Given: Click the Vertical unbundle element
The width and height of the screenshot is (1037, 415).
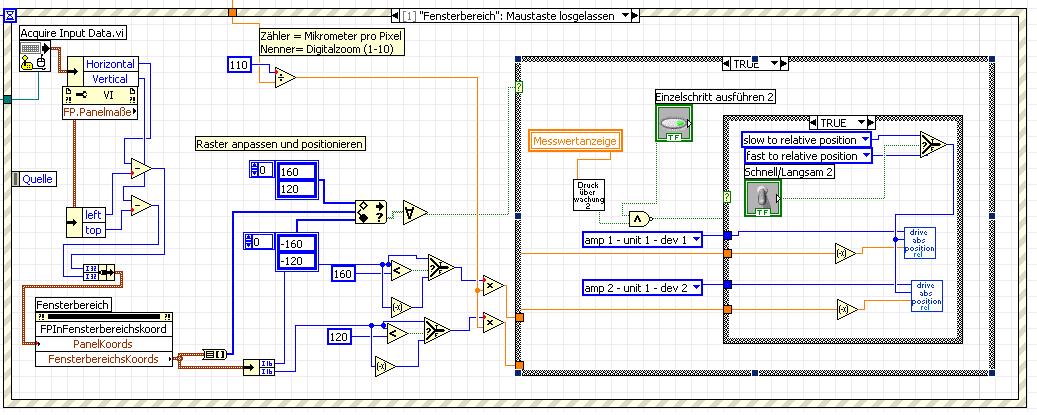Looking at the screenshot, I should click(110, 79).
